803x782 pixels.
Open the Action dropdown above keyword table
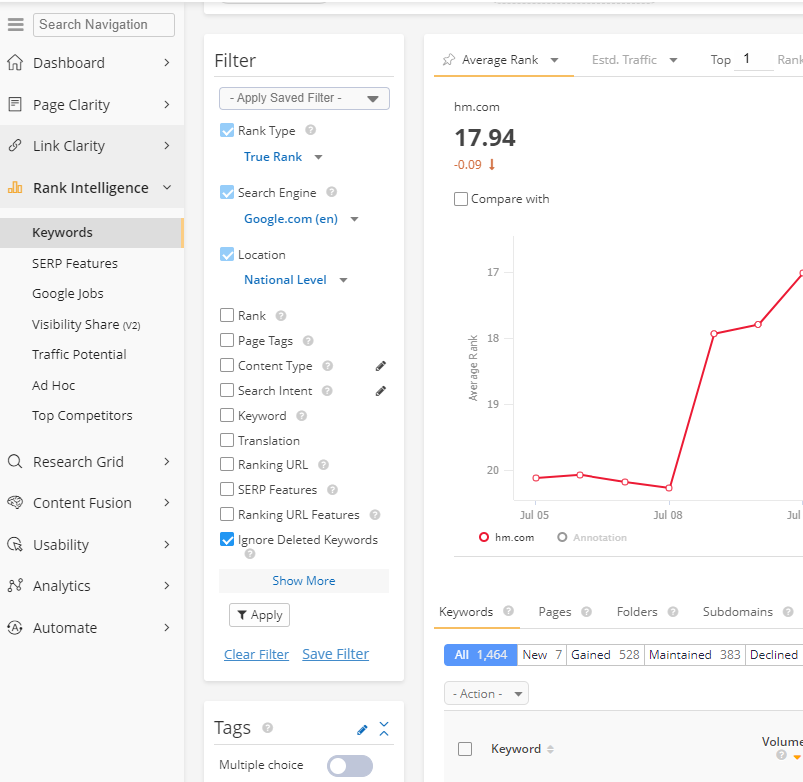[486, 694]
